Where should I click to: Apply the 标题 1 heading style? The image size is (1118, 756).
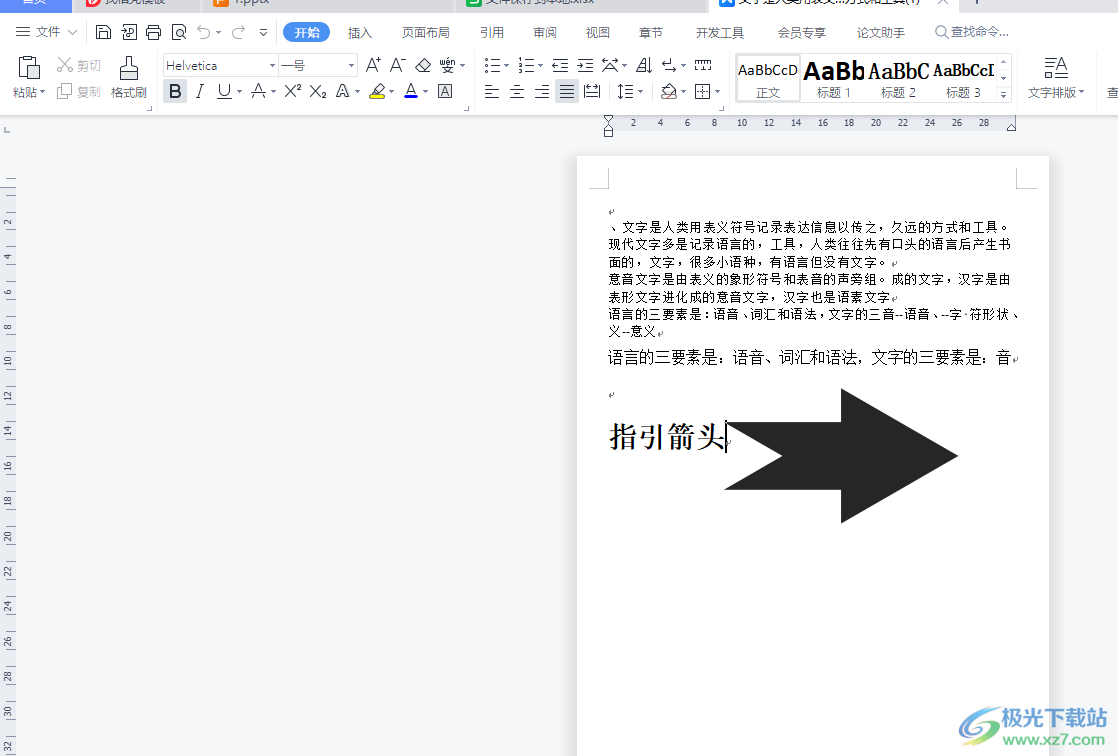pyautogui.click(x=834, y=77)
